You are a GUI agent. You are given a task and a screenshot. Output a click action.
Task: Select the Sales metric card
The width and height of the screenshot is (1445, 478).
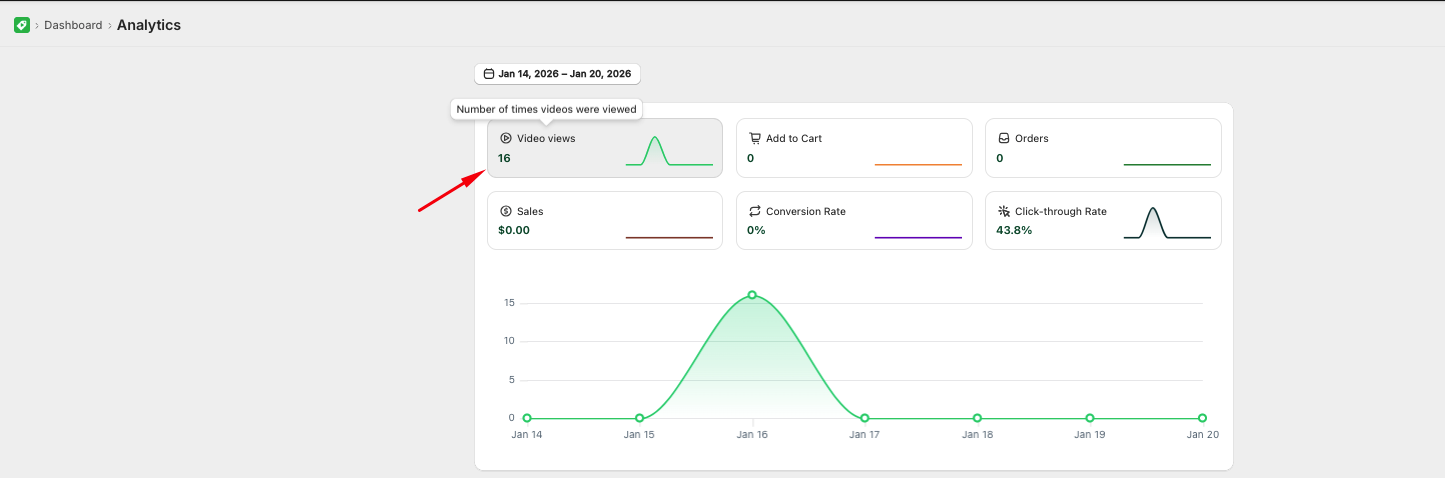click(x=605, y=220)
